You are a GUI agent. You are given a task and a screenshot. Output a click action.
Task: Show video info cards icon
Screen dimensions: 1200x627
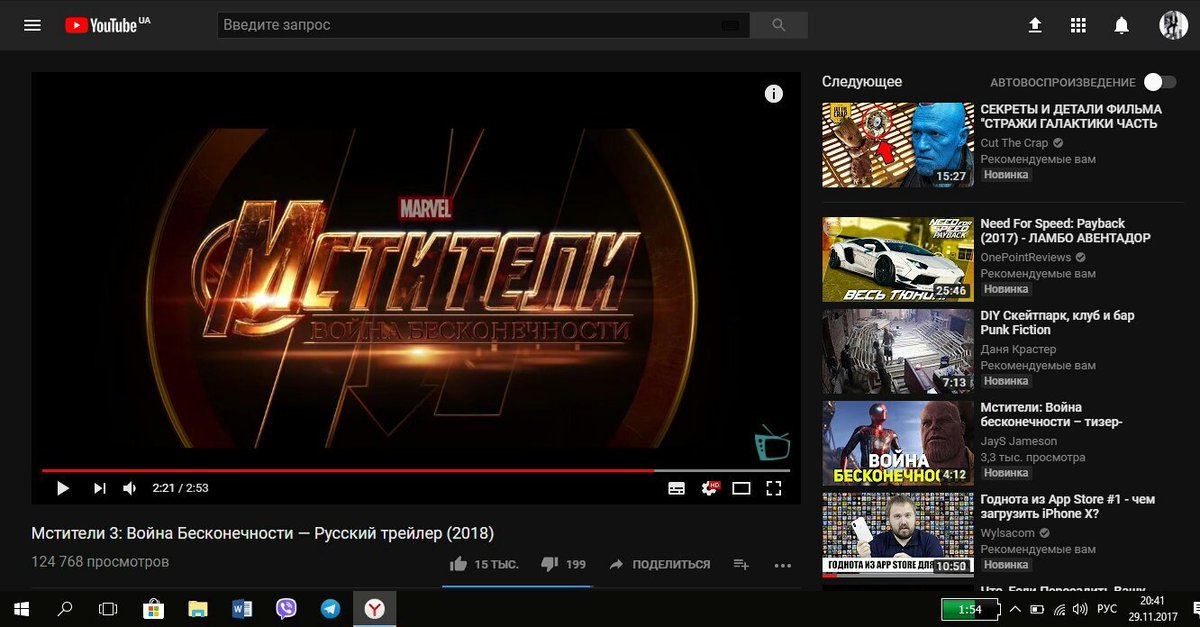coord(773,93)
